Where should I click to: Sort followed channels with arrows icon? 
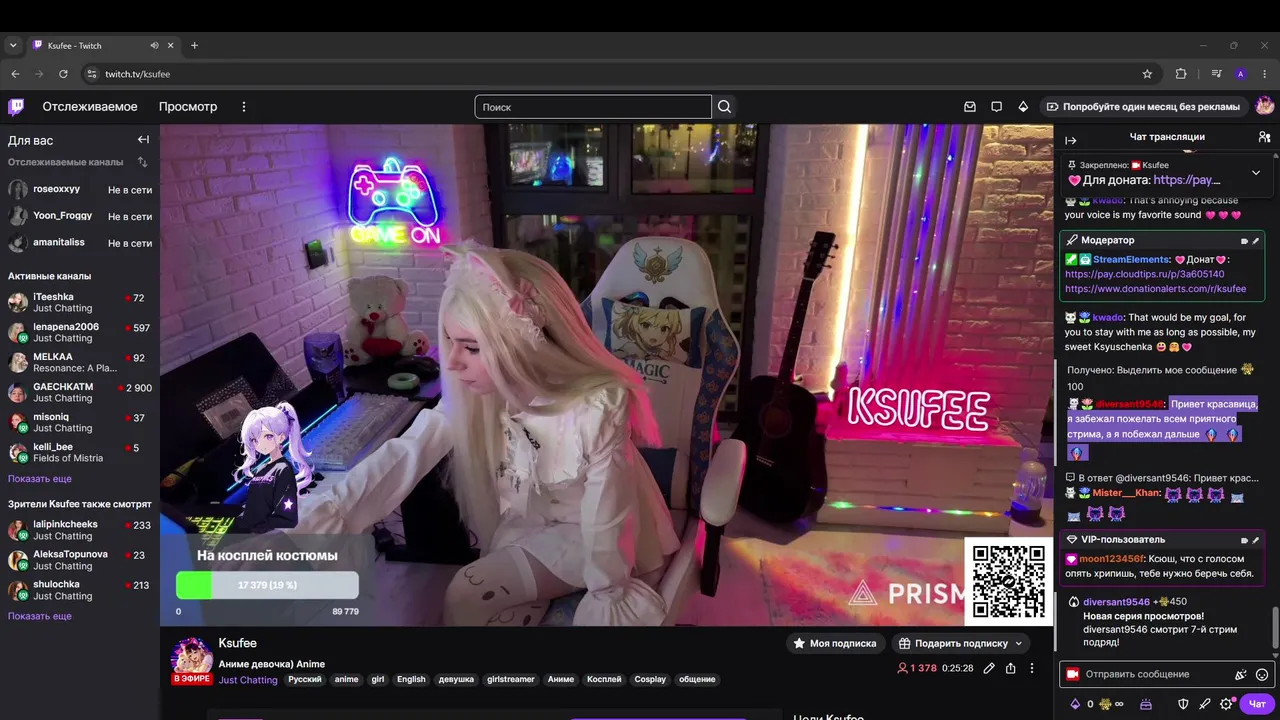click(142, 162)
